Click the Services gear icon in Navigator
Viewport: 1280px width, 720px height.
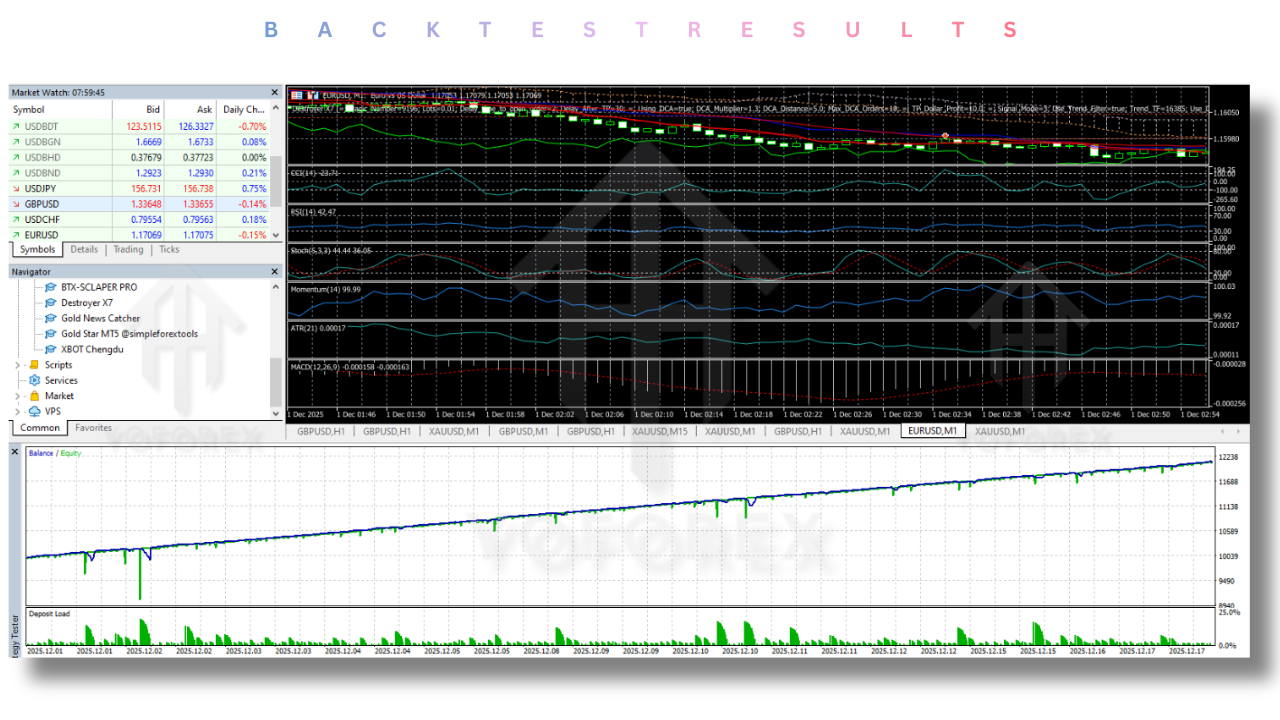click(35, 380)
